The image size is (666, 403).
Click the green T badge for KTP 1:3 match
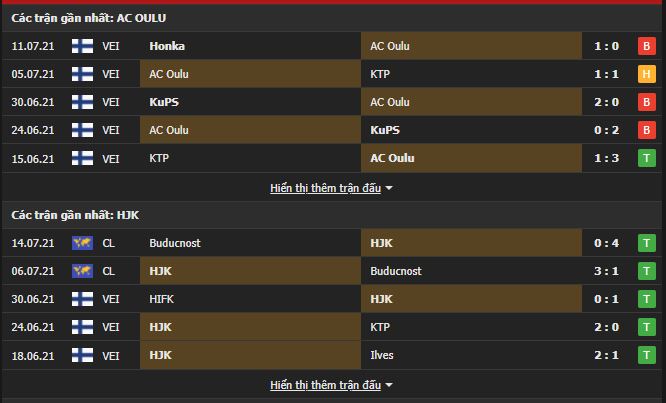click(x=647, y=158)
